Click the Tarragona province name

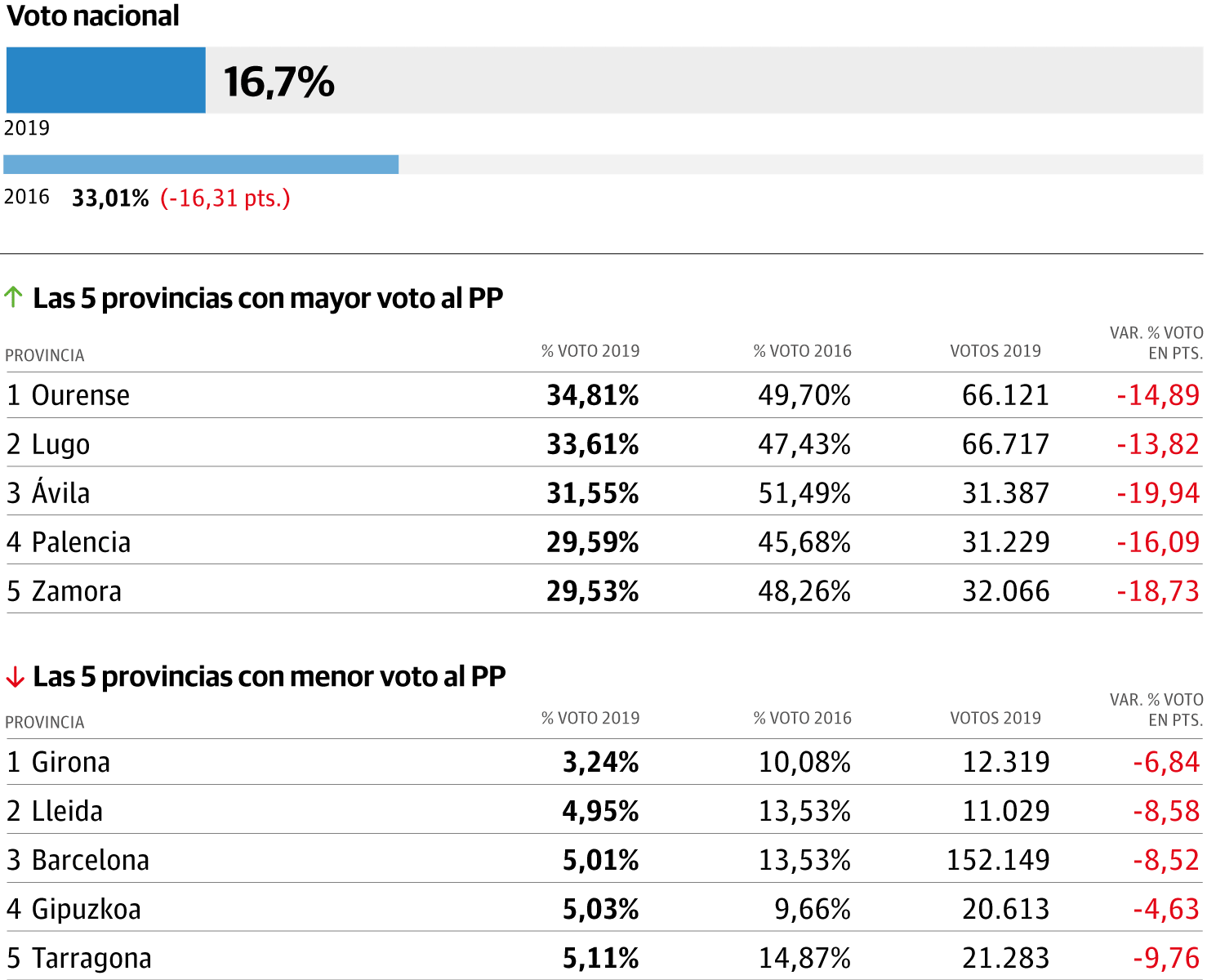coord(91,958)
